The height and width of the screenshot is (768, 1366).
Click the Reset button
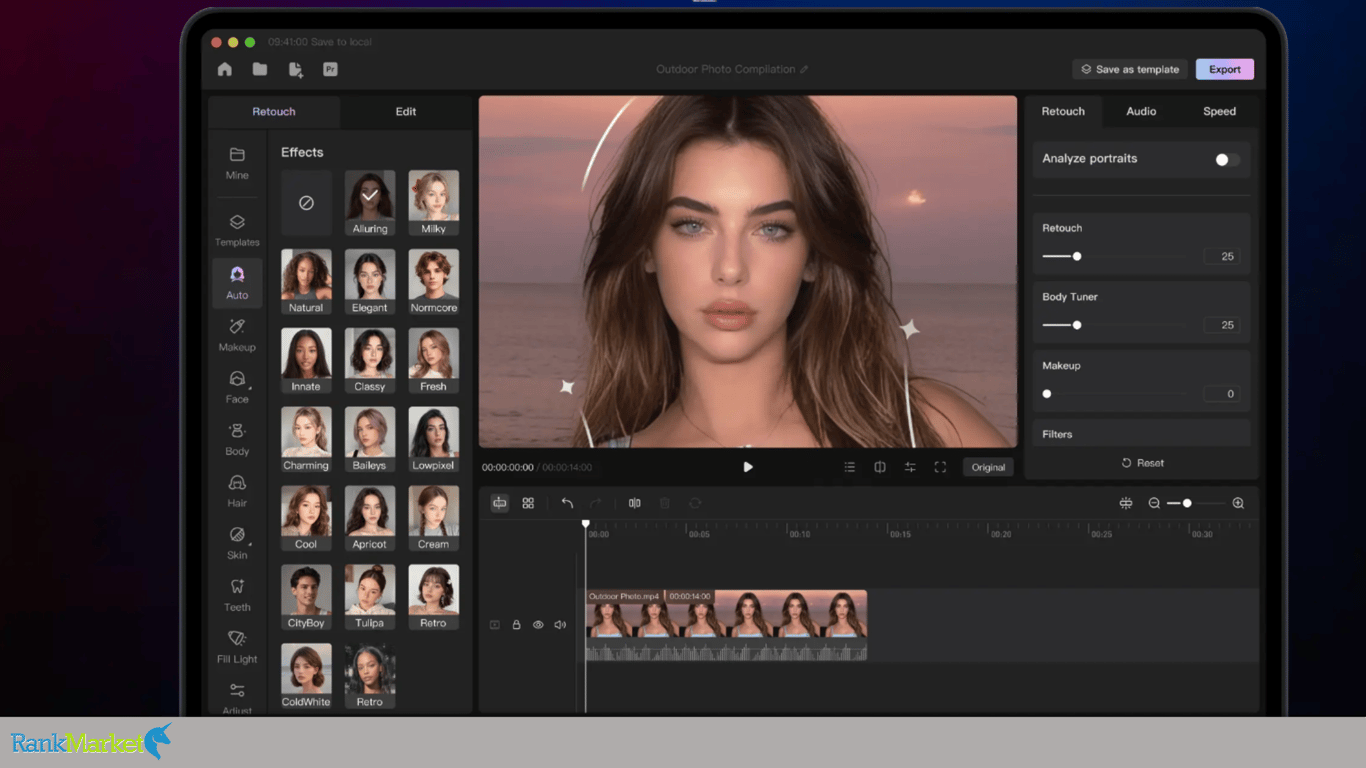point(1142,463)
